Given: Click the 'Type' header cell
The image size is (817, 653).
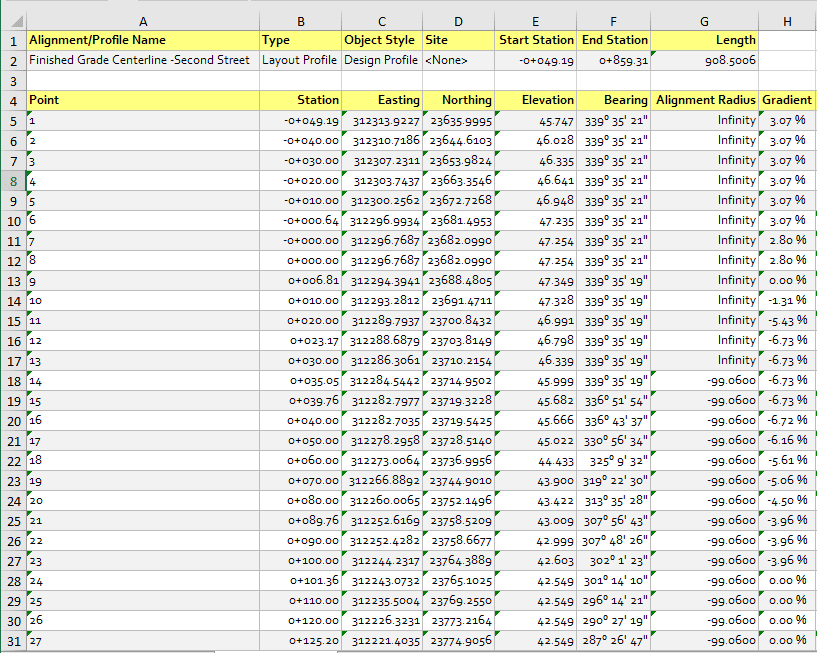Looking at the screenshot, I should (x=301, y=41).
